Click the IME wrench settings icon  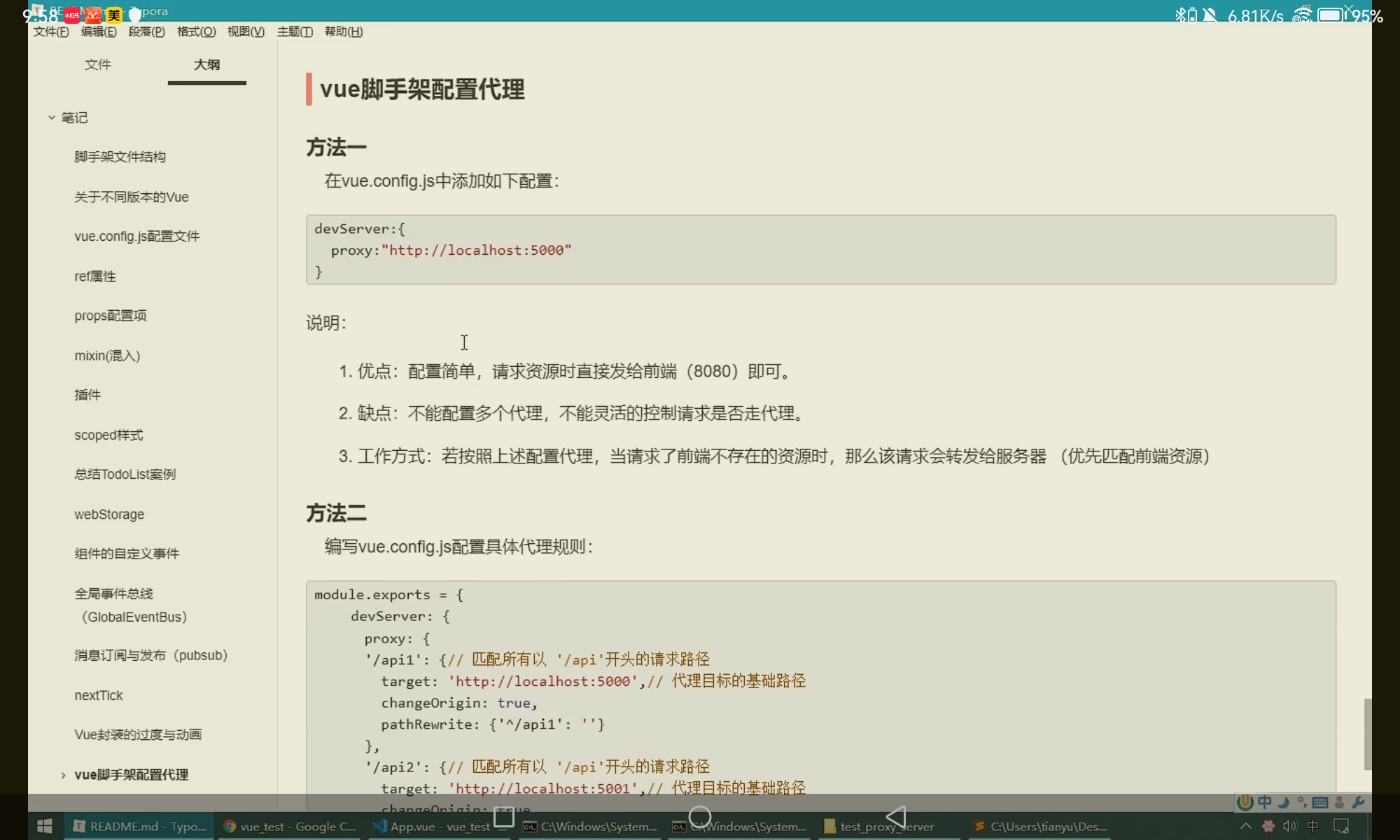point(1358,802)
